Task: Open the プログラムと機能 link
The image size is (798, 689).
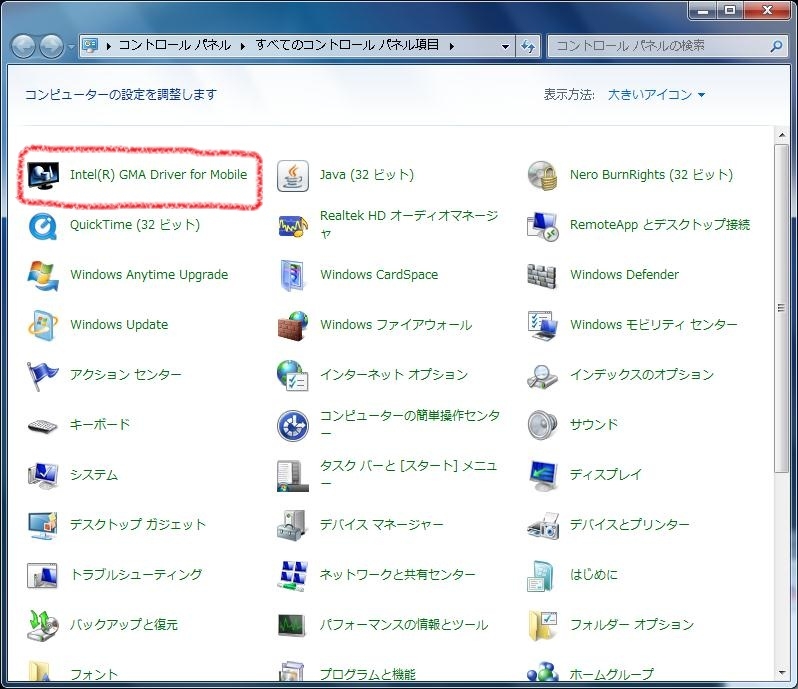Action: tap(367, 674)
